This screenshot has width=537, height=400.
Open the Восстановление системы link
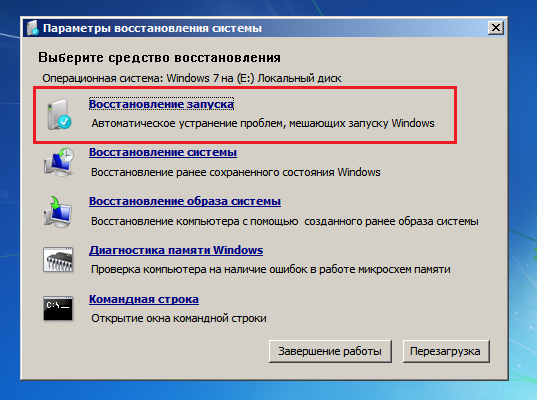coord(163,152)
